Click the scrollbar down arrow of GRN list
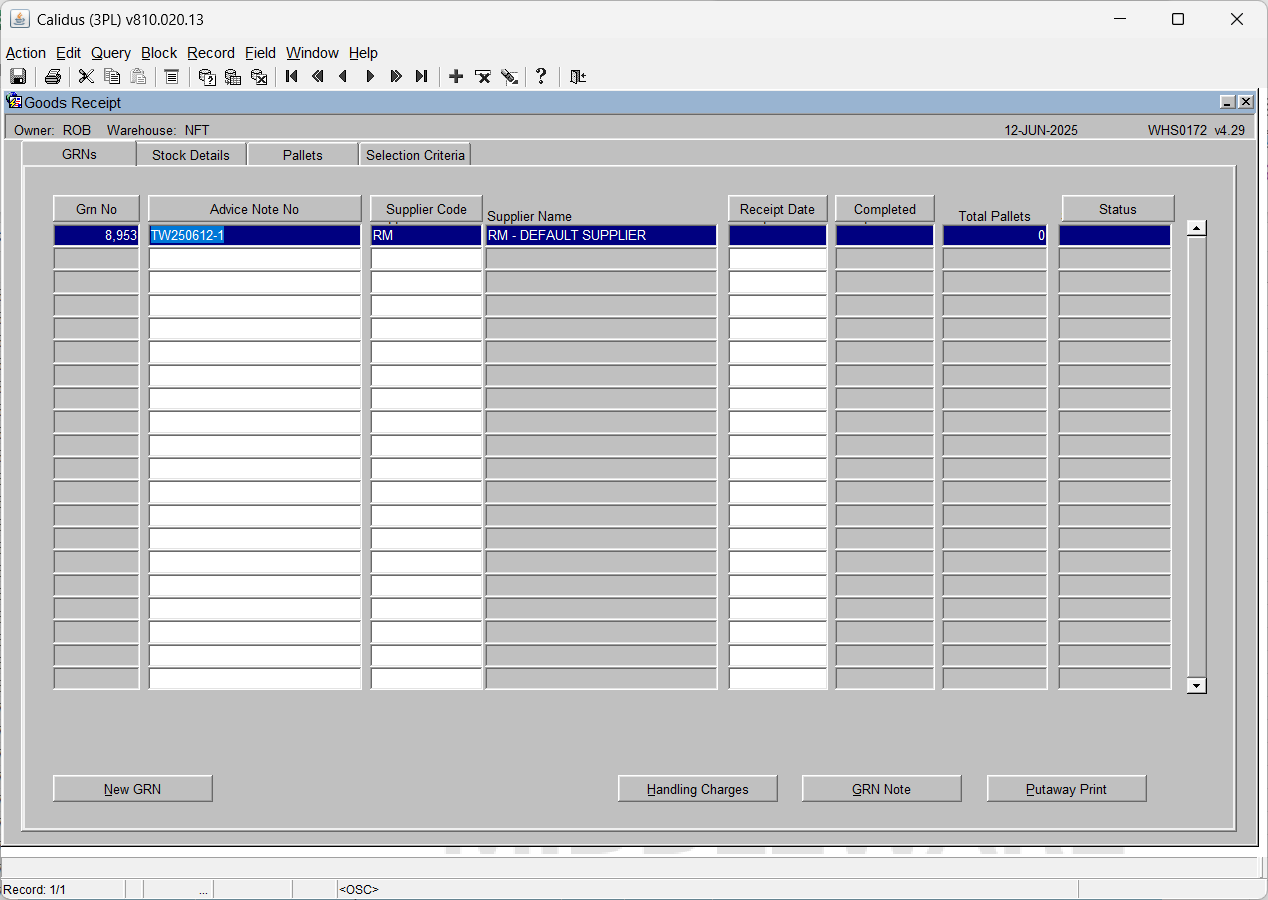 1196,686
